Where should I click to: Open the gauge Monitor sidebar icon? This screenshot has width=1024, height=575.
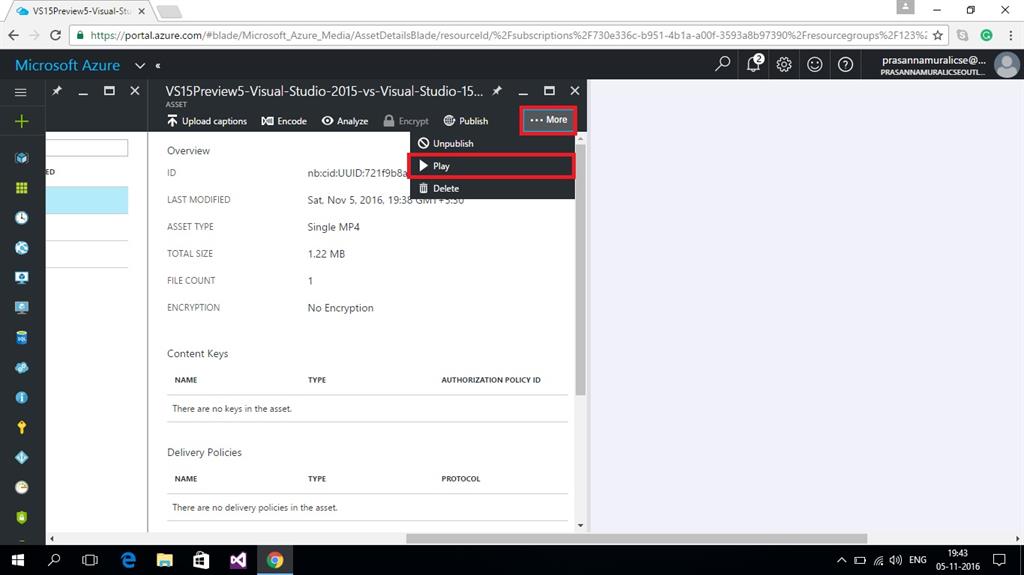click(22, 487)
